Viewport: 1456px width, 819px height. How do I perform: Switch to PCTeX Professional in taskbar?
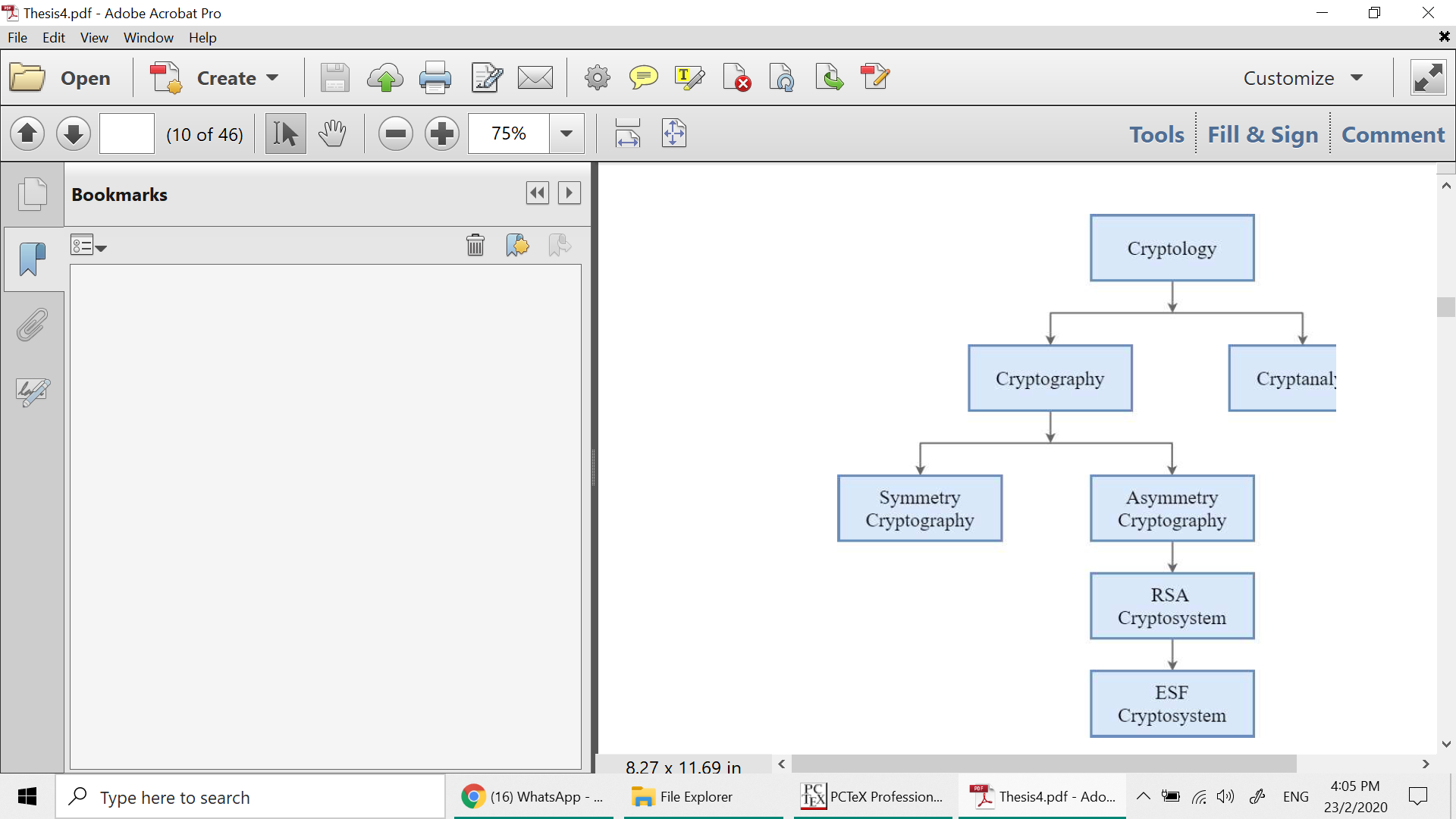tap(873, 796)
